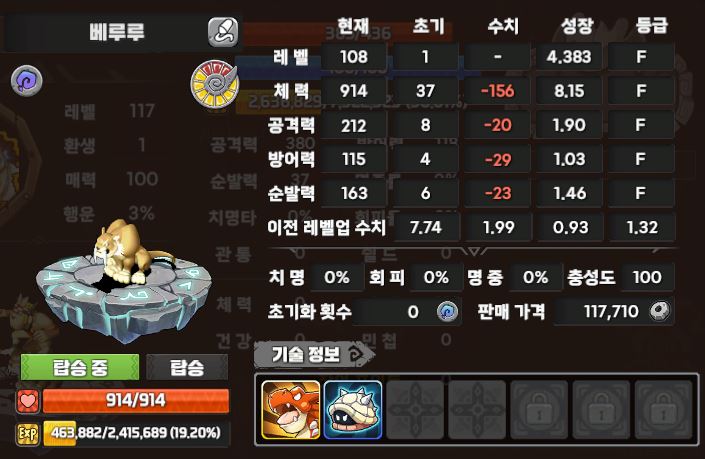Screen dimensions: 705x459
Task: Click the second empty skill slot
Action: coord(477,410)
